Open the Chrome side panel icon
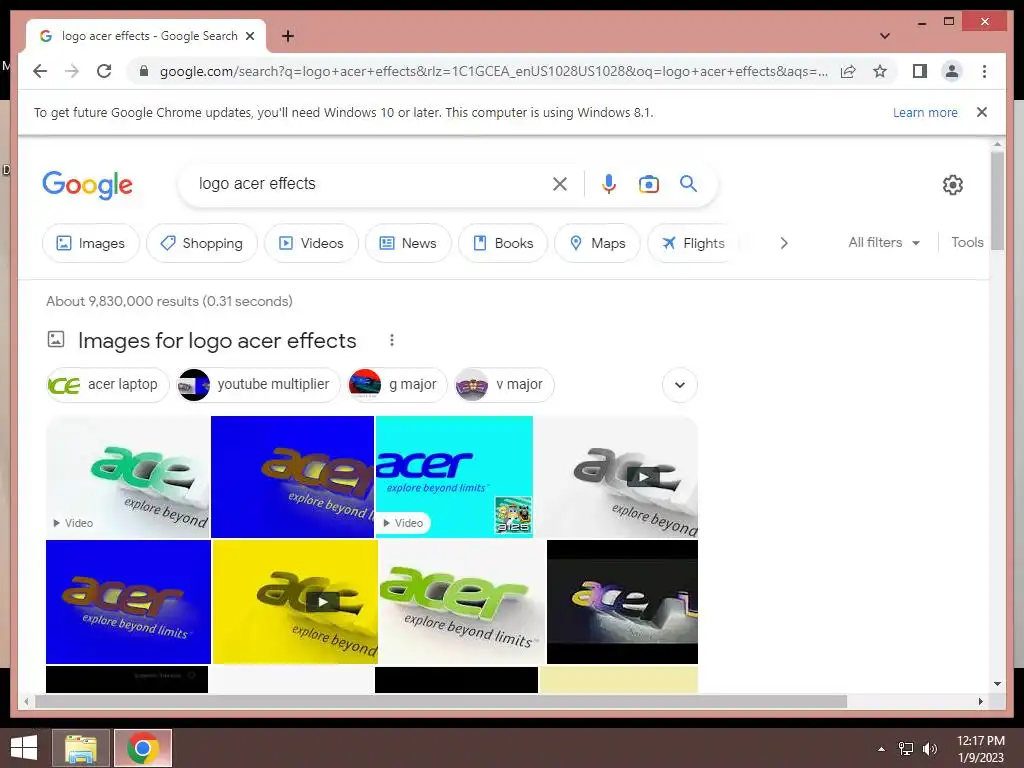The width and height of the screenshot is (1024, 768). pyautogui.click(x=920, y=71)
